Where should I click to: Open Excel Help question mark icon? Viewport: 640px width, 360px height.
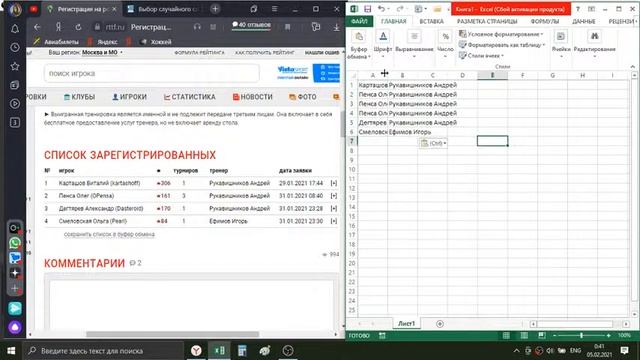pos(578,9)
